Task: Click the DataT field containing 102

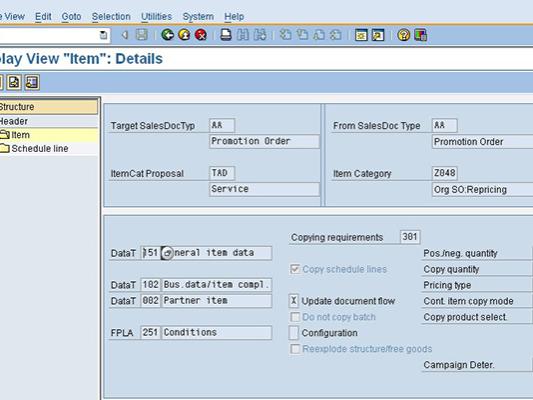Action: pyautogui.click(x=151, y=285)
